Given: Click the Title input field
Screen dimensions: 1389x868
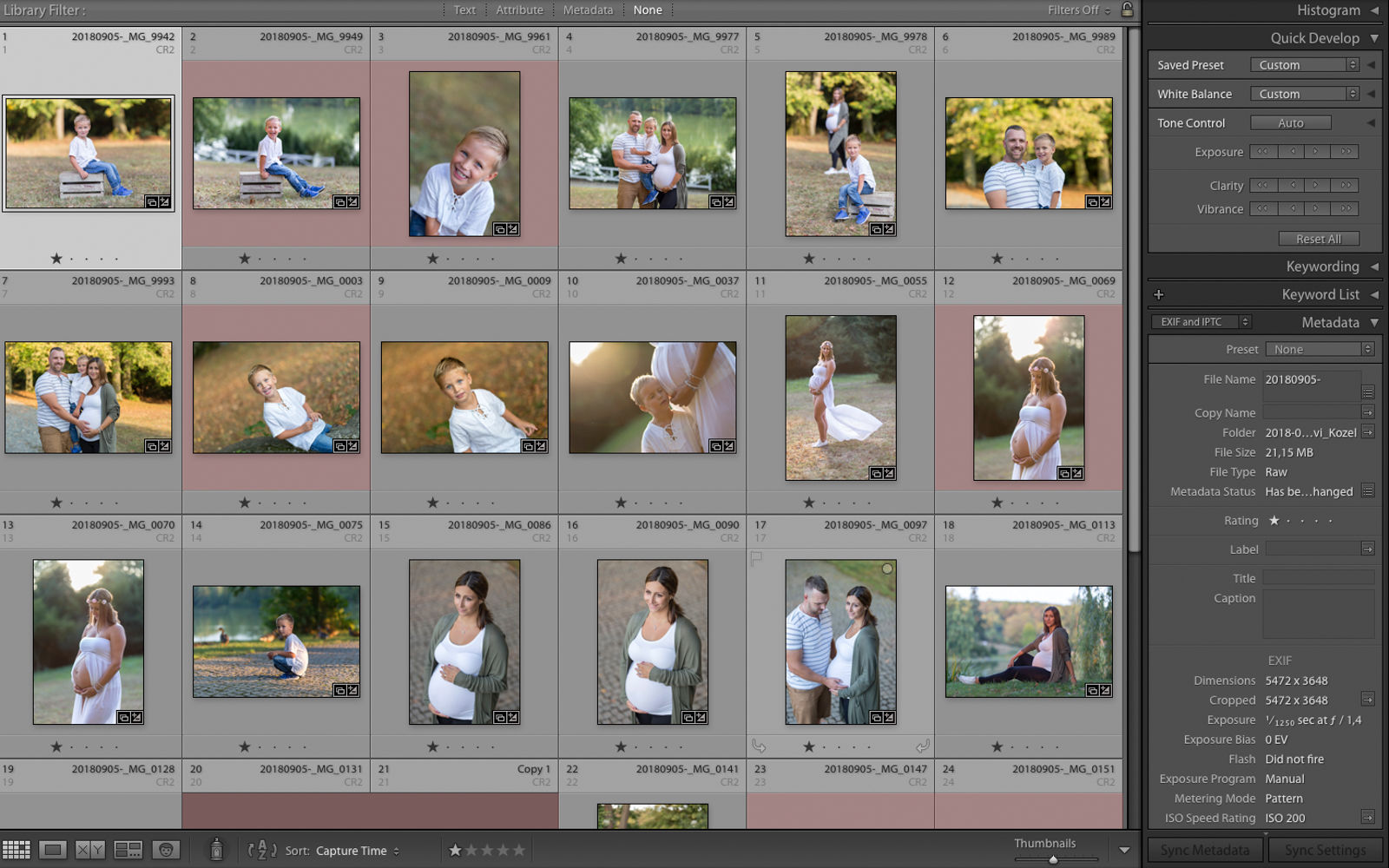Looking at the screenshot, I should pyautogui.click(x=1318, y=578).
